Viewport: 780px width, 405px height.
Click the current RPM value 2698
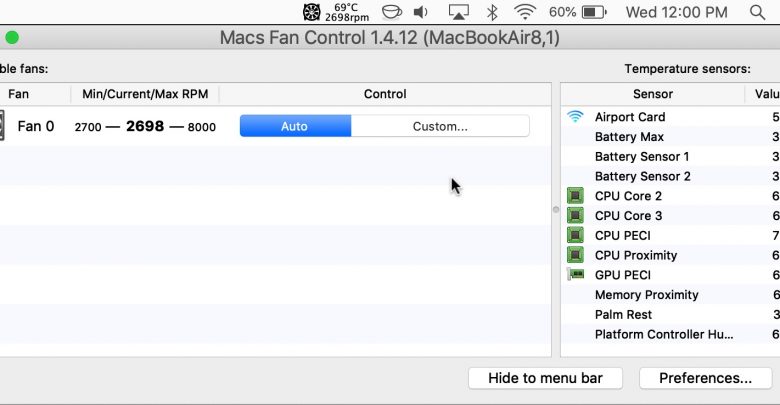(145, 126)
